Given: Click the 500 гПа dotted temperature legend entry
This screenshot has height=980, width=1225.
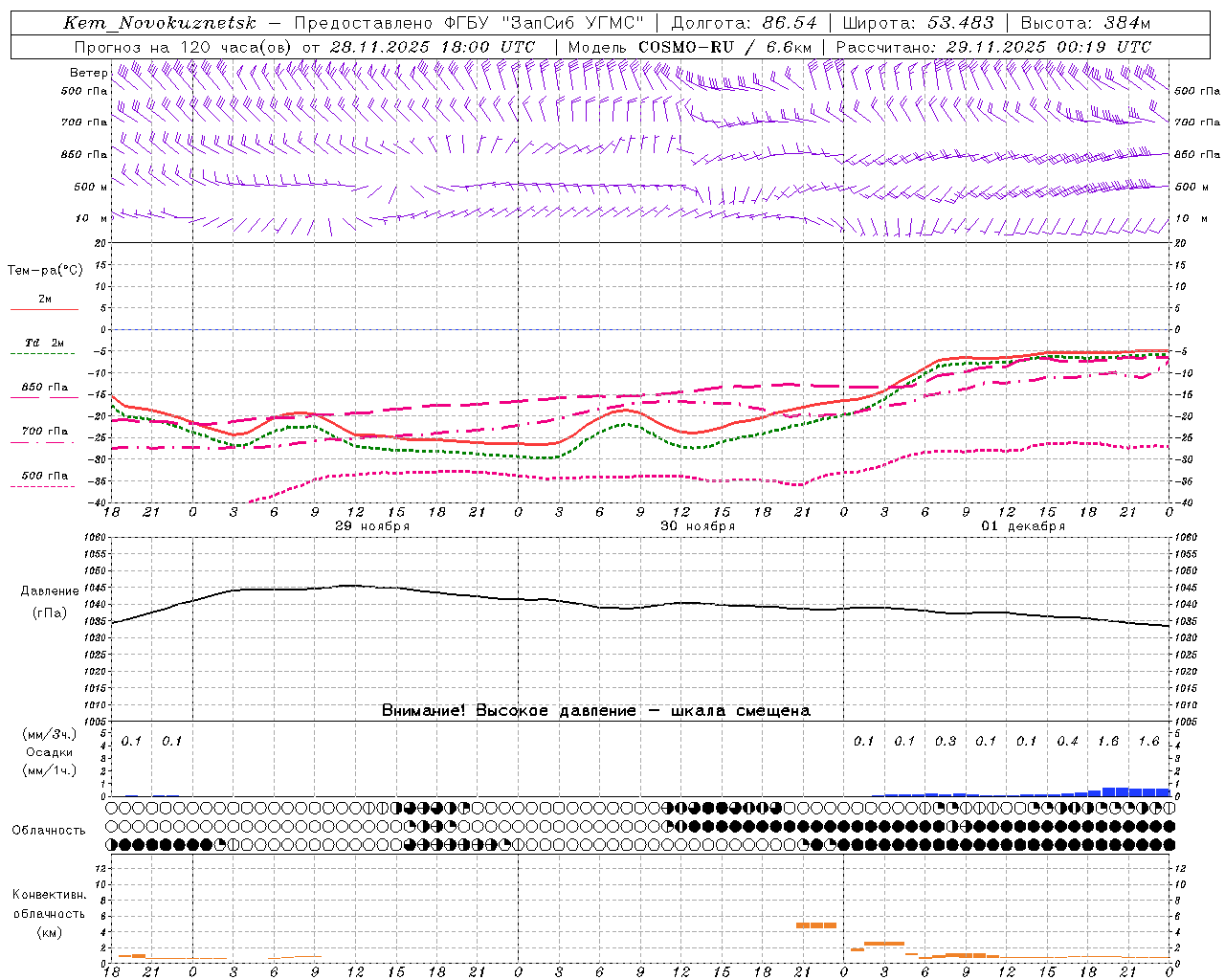Looking at the screenshot, I should pyautogui.click(x=44, y=479).
